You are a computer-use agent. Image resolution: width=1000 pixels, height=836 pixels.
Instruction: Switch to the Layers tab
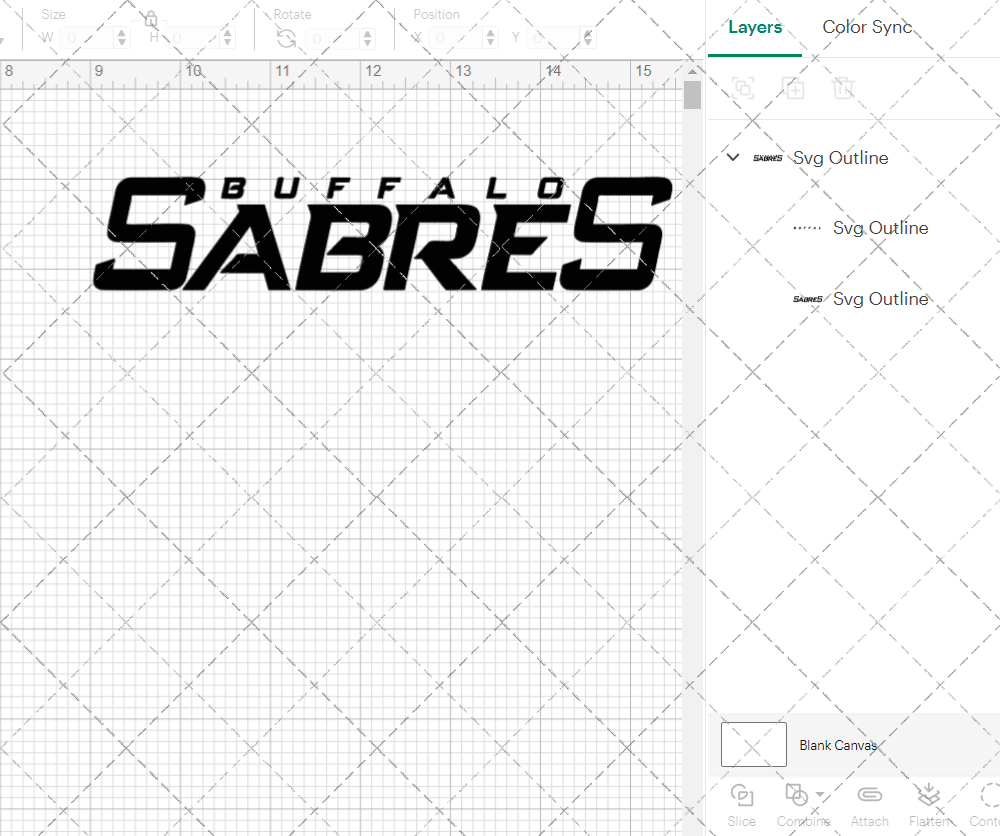755,27
